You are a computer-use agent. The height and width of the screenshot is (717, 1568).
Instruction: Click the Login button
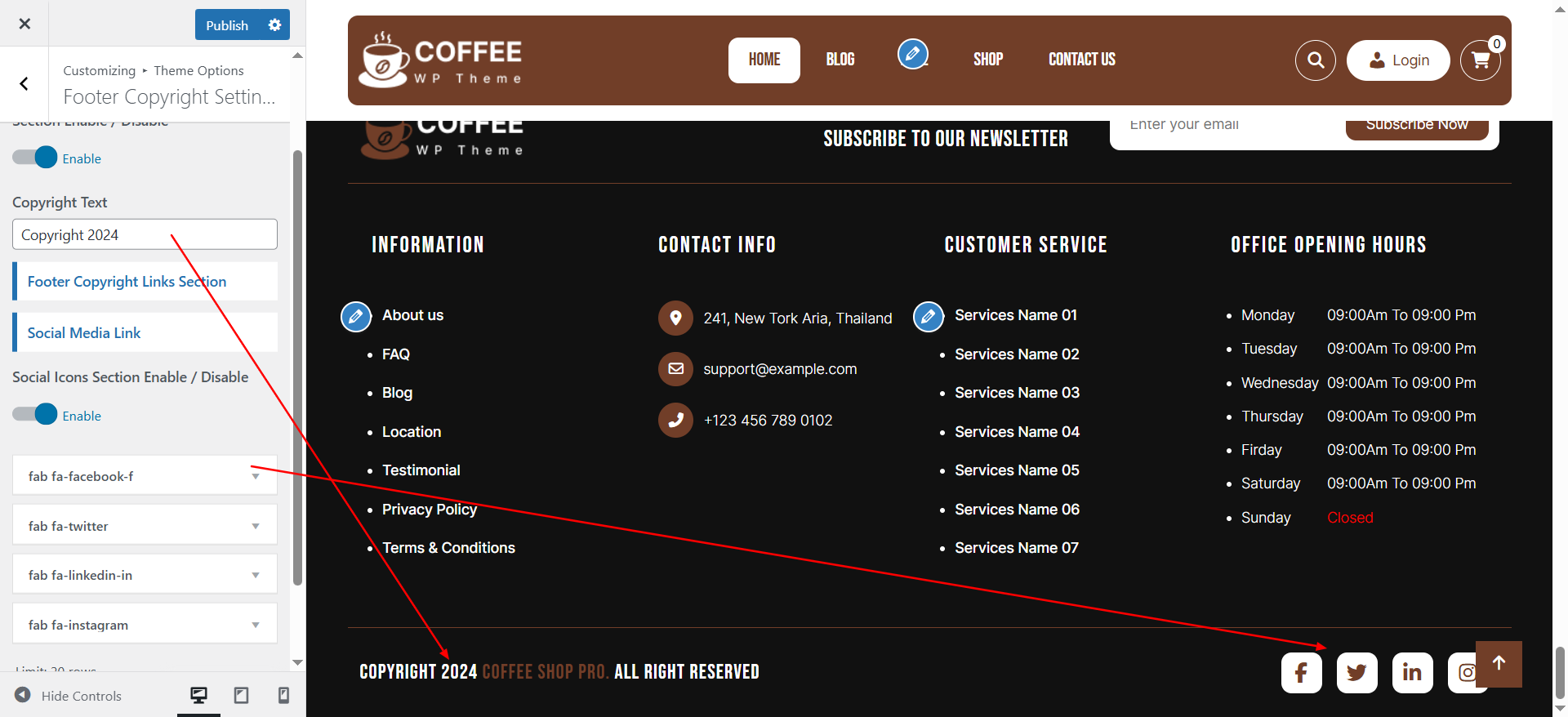tap(1398, 60)
